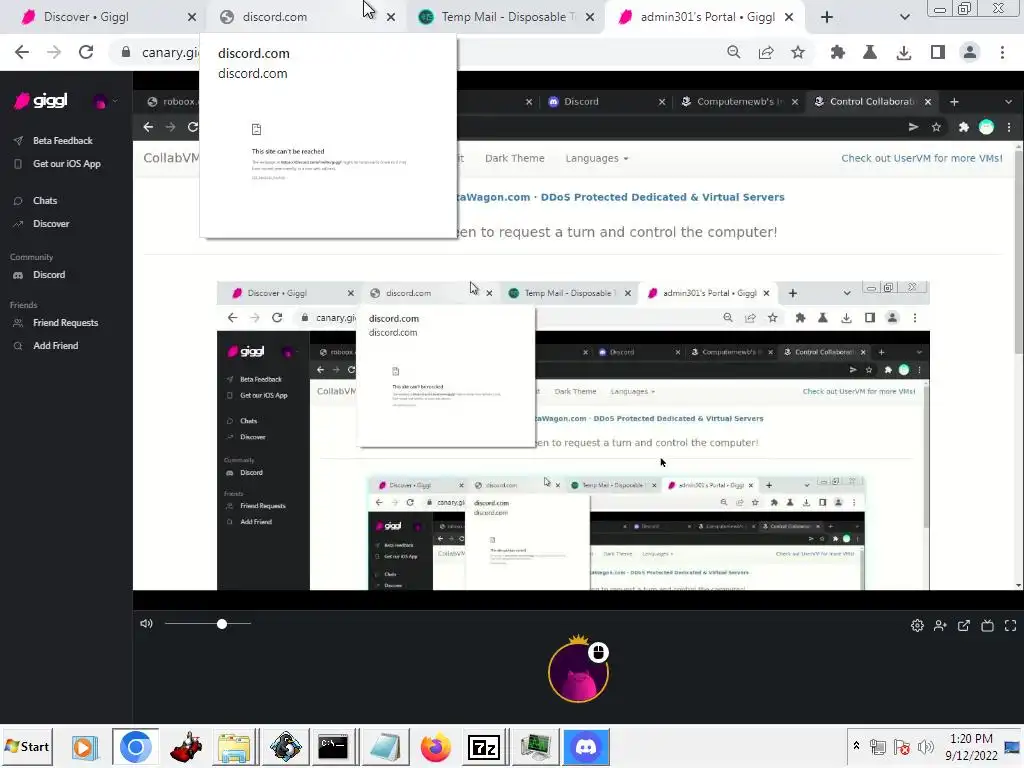
Task: Bookmark the page in the portal browser
Action: (x=936, y=127)
